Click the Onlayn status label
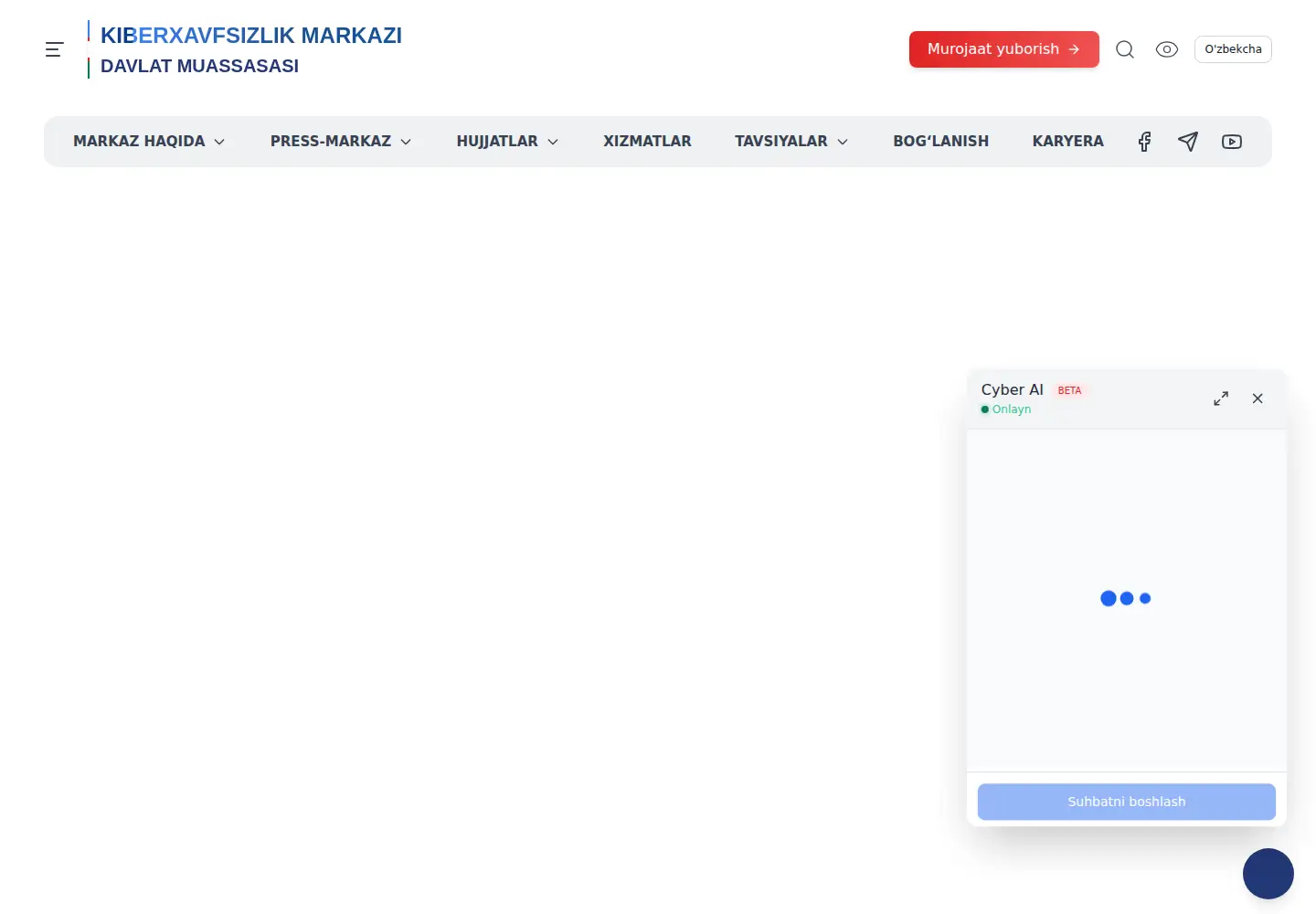1316x914 pixels. [x=1012, y=409]
